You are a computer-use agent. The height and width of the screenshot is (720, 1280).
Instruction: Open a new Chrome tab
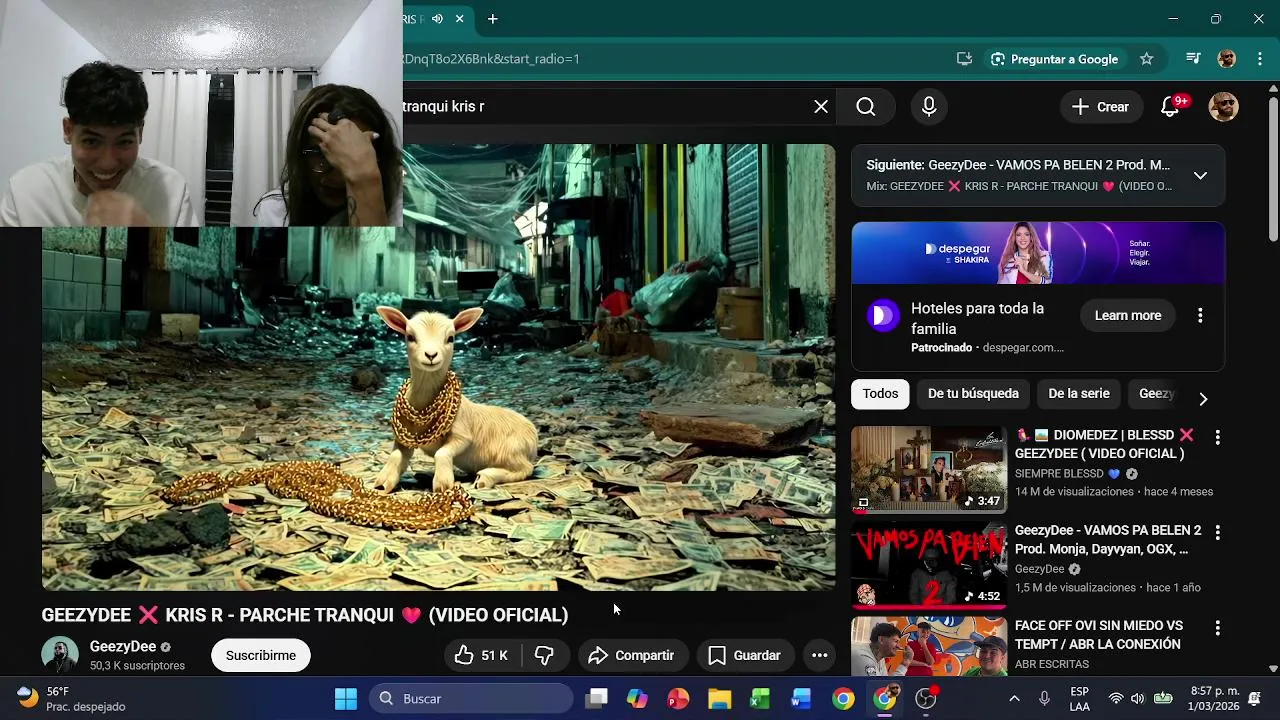(x=492, y=19)
